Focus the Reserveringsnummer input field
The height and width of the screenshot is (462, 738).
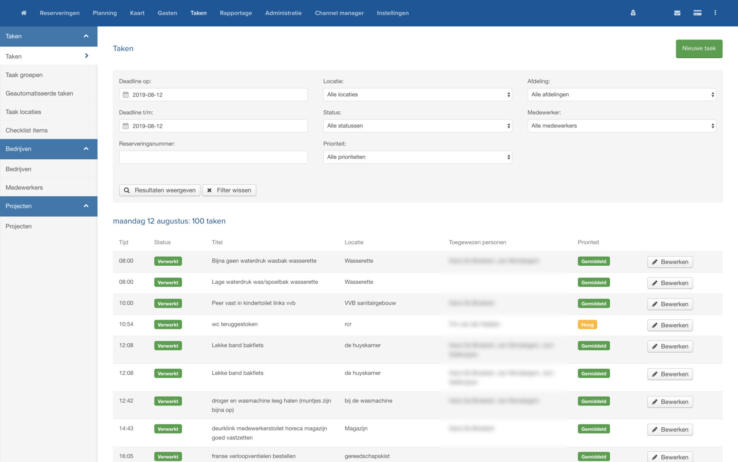coord(213,157)
